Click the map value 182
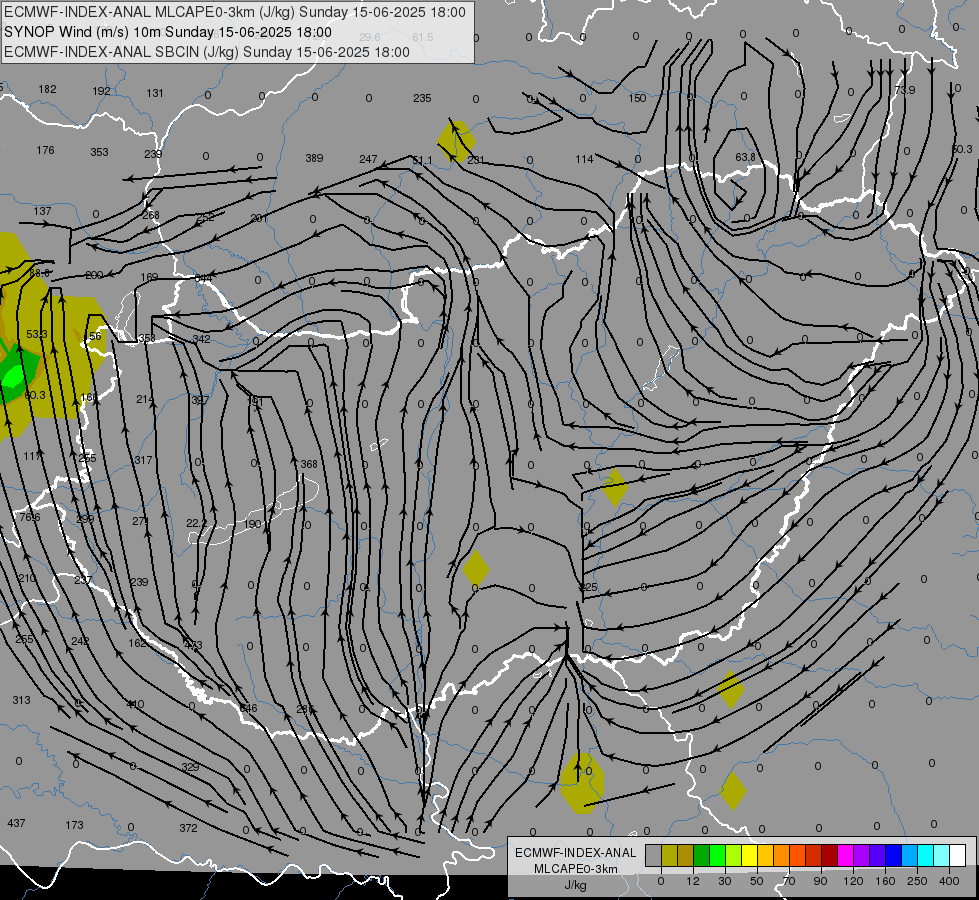Image resolution: width=979 pixels, height=900 pixels. (47, 89)
